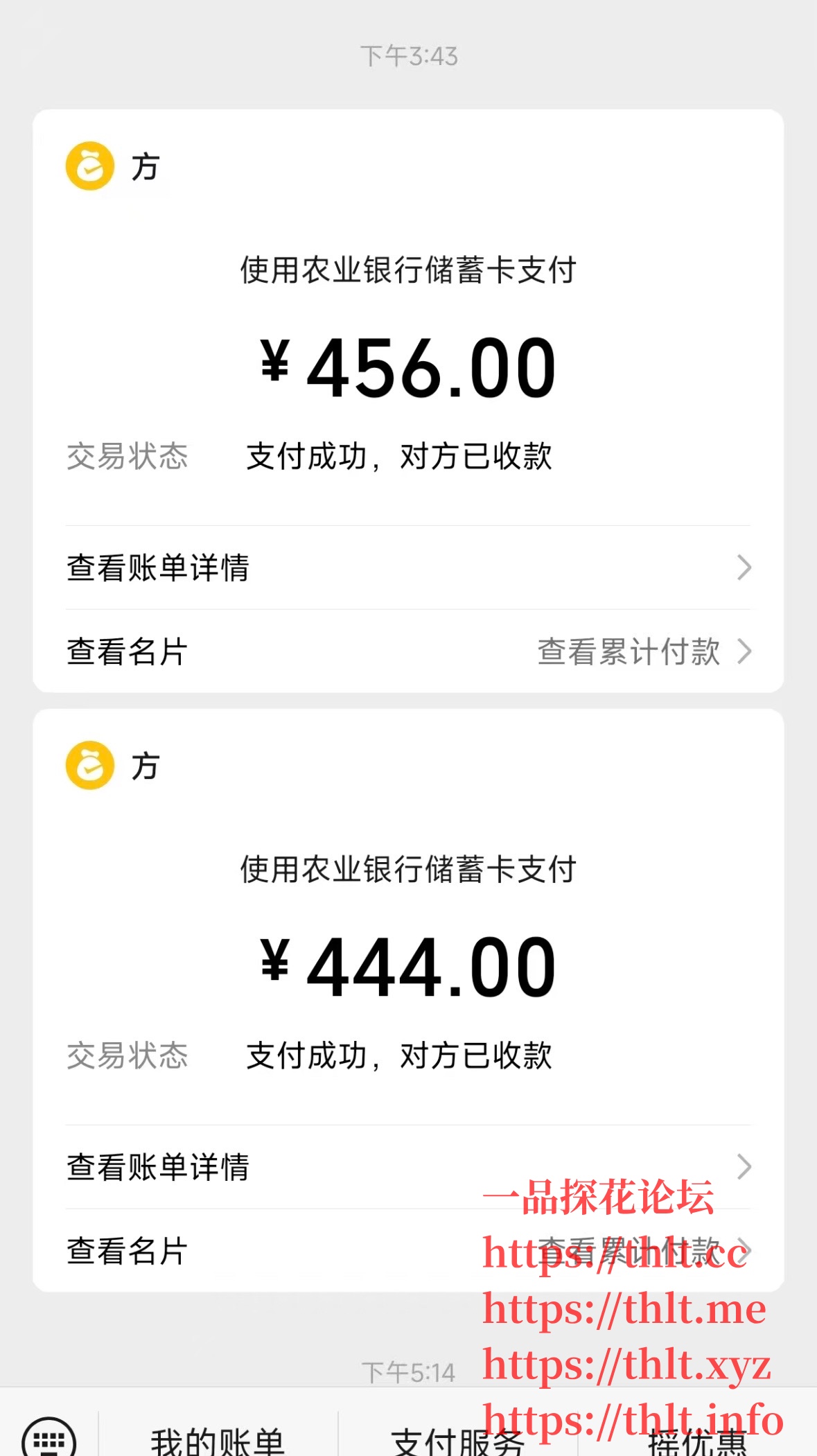The image size is (817, 1456).
Task: Open the 支付服务 bottom menu
Action: pyautogui.click(x=457, y=1440)
